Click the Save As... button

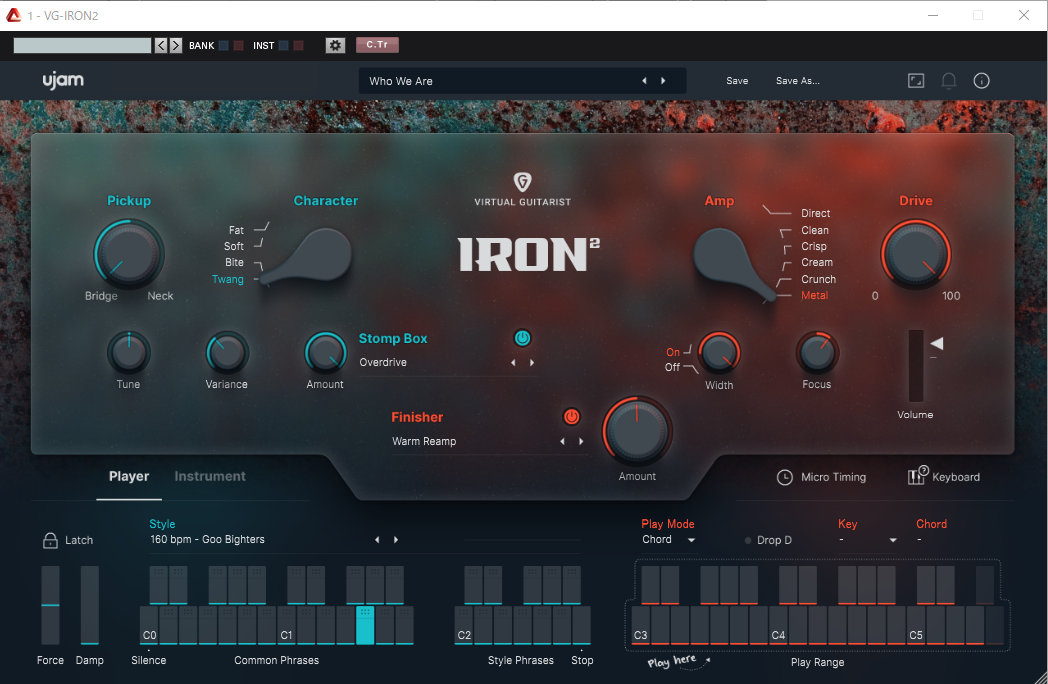coord(797,81)
